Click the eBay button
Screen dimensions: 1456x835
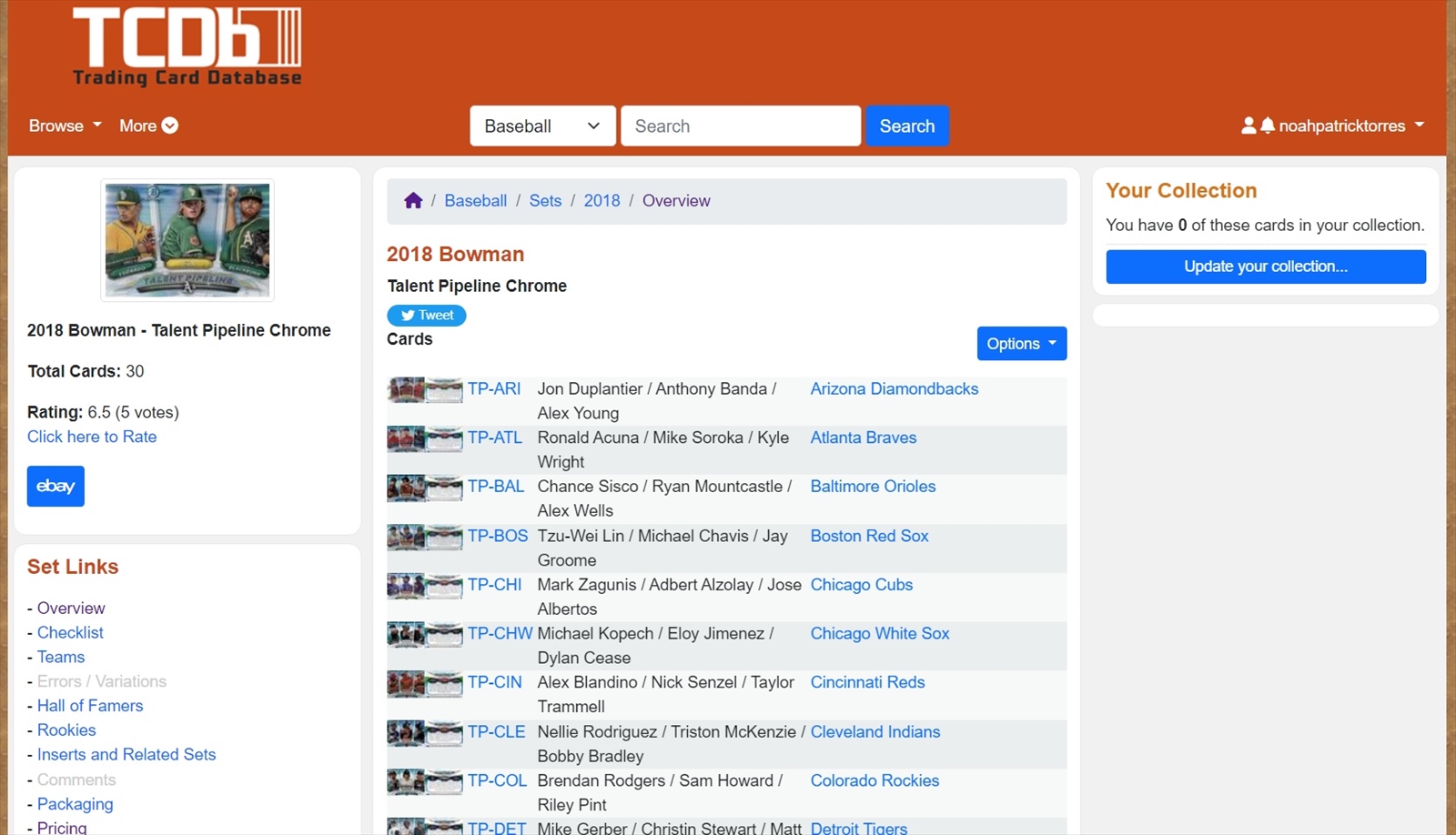click(x=56, y=486)
